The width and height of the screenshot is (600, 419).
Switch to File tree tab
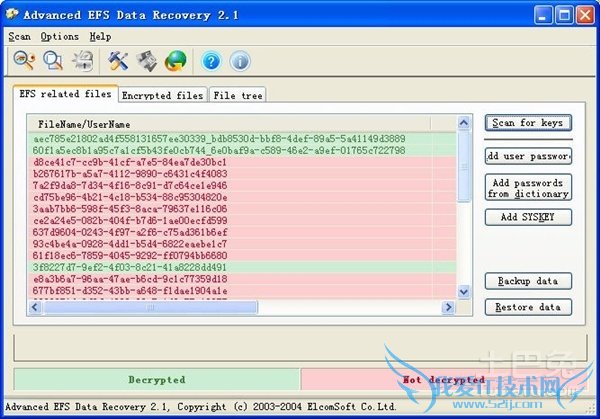(238, 95)
